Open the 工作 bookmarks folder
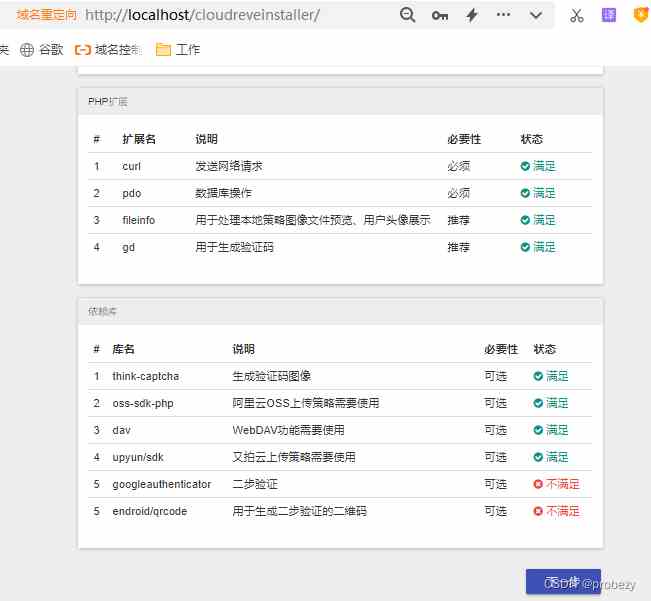Viewport: 651px width, 601px height. [178, 50]
